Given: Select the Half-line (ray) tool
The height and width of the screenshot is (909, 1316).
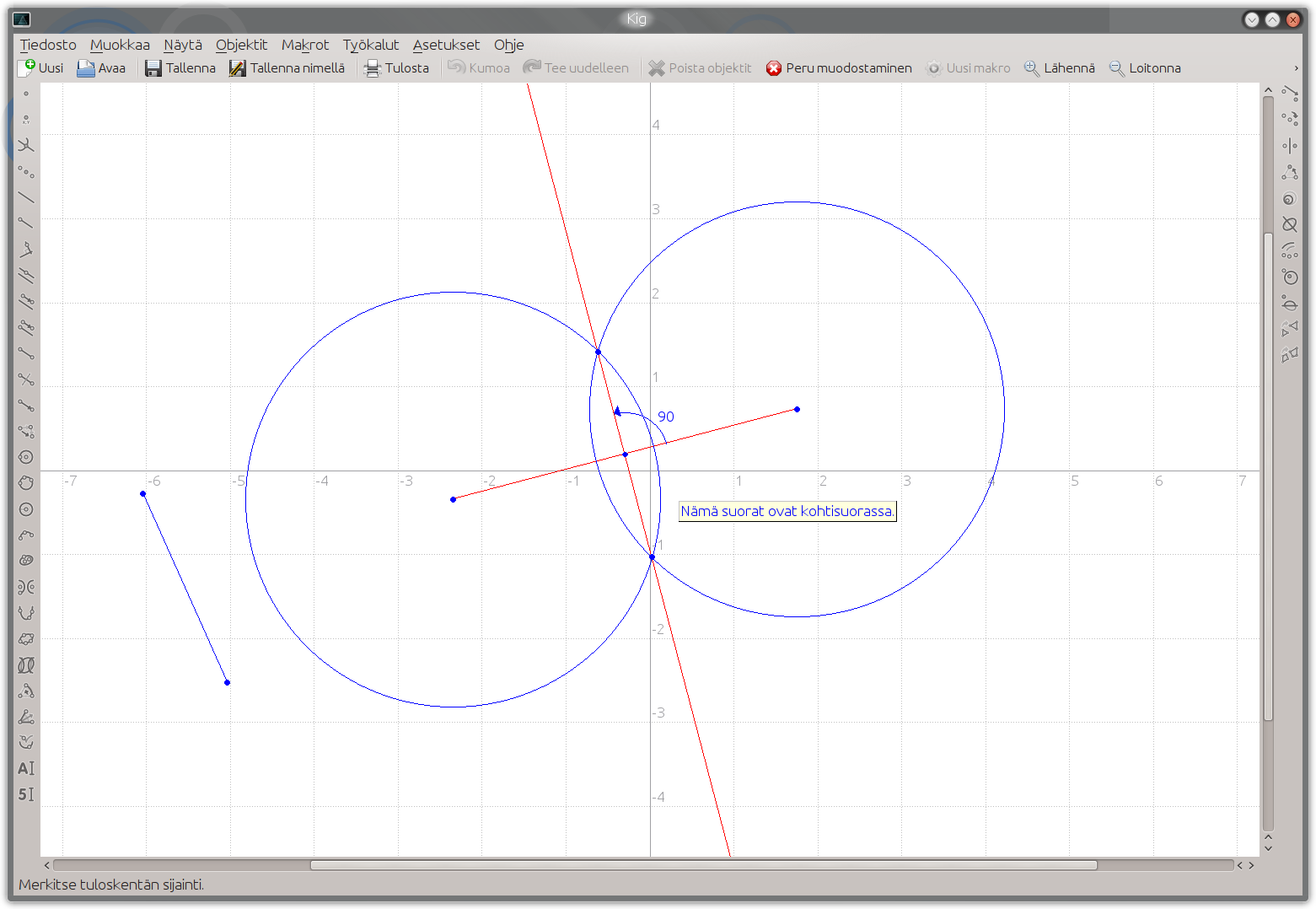Looking at the screenshot, I should coord(26,223).
